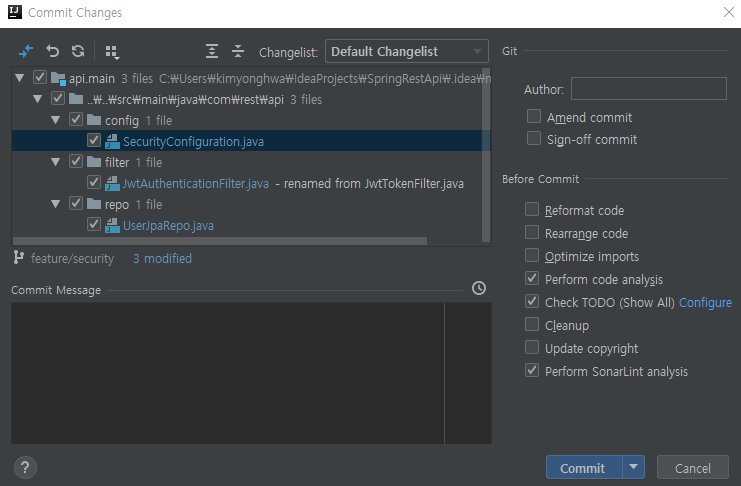Click the help question mark button
Screen dimensions: 741x486
25,468
